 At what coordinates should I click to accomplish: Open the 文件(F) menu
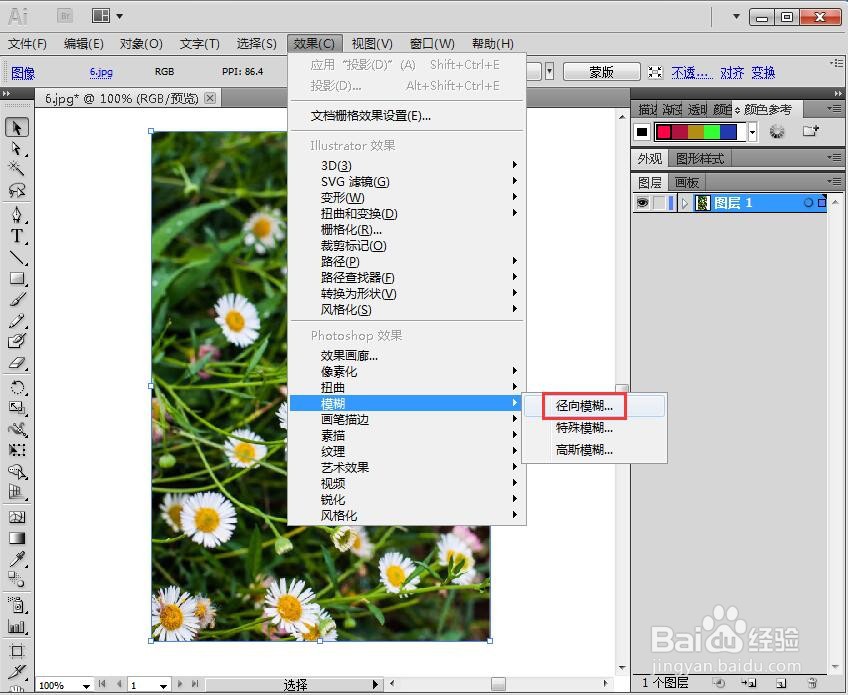28,43
